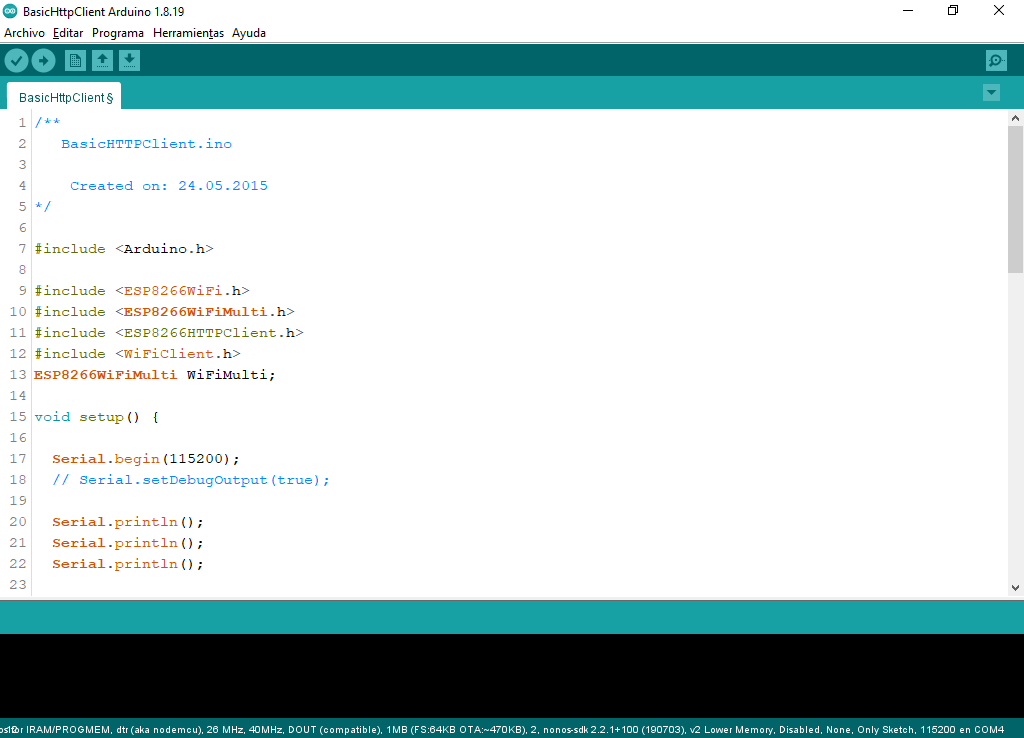Open a sketch with up-arrow icon

pyautogui.click(x=103, y=61)
